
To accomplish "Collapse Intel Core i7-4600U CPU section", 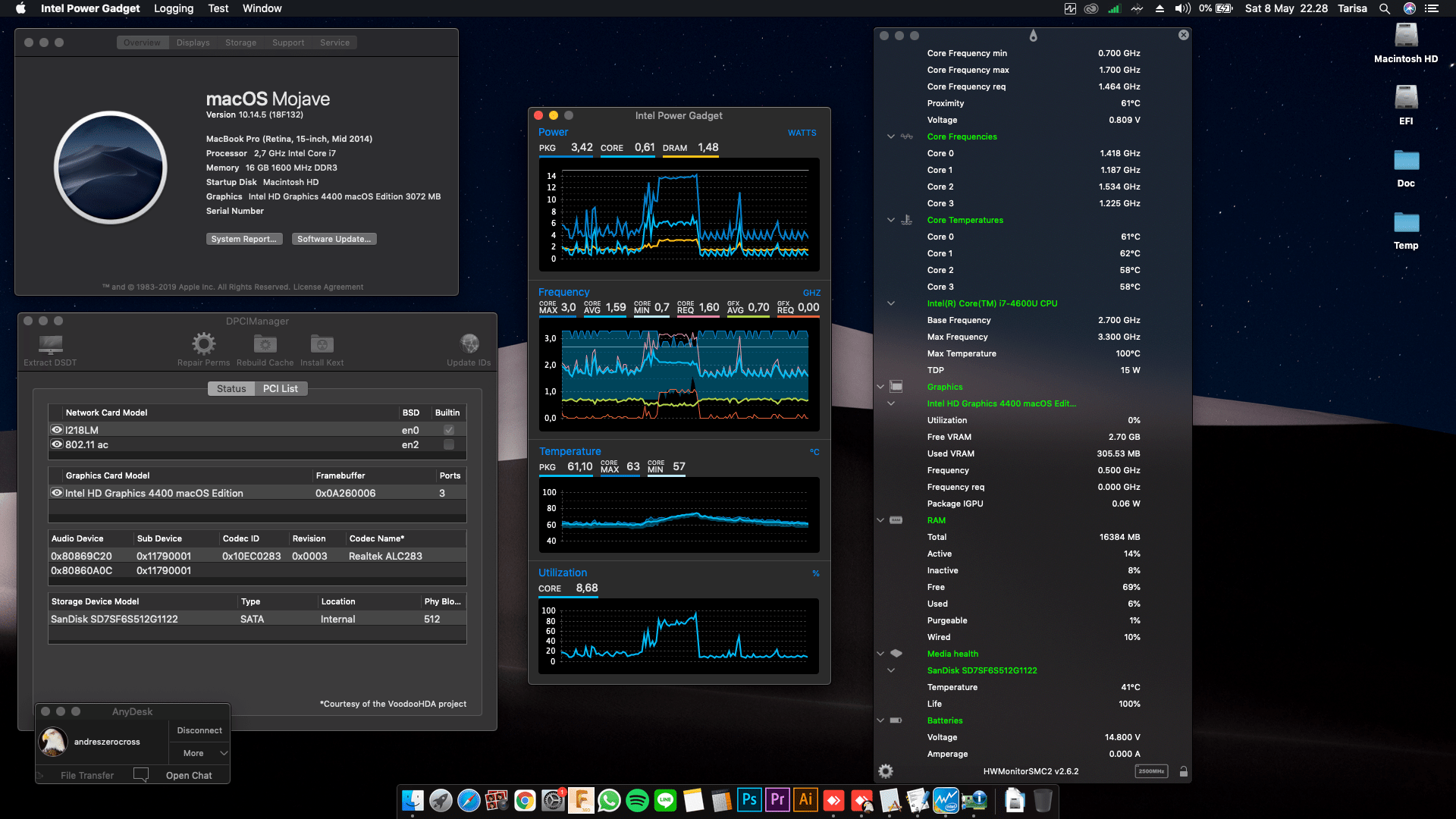I will pos(891,303).
